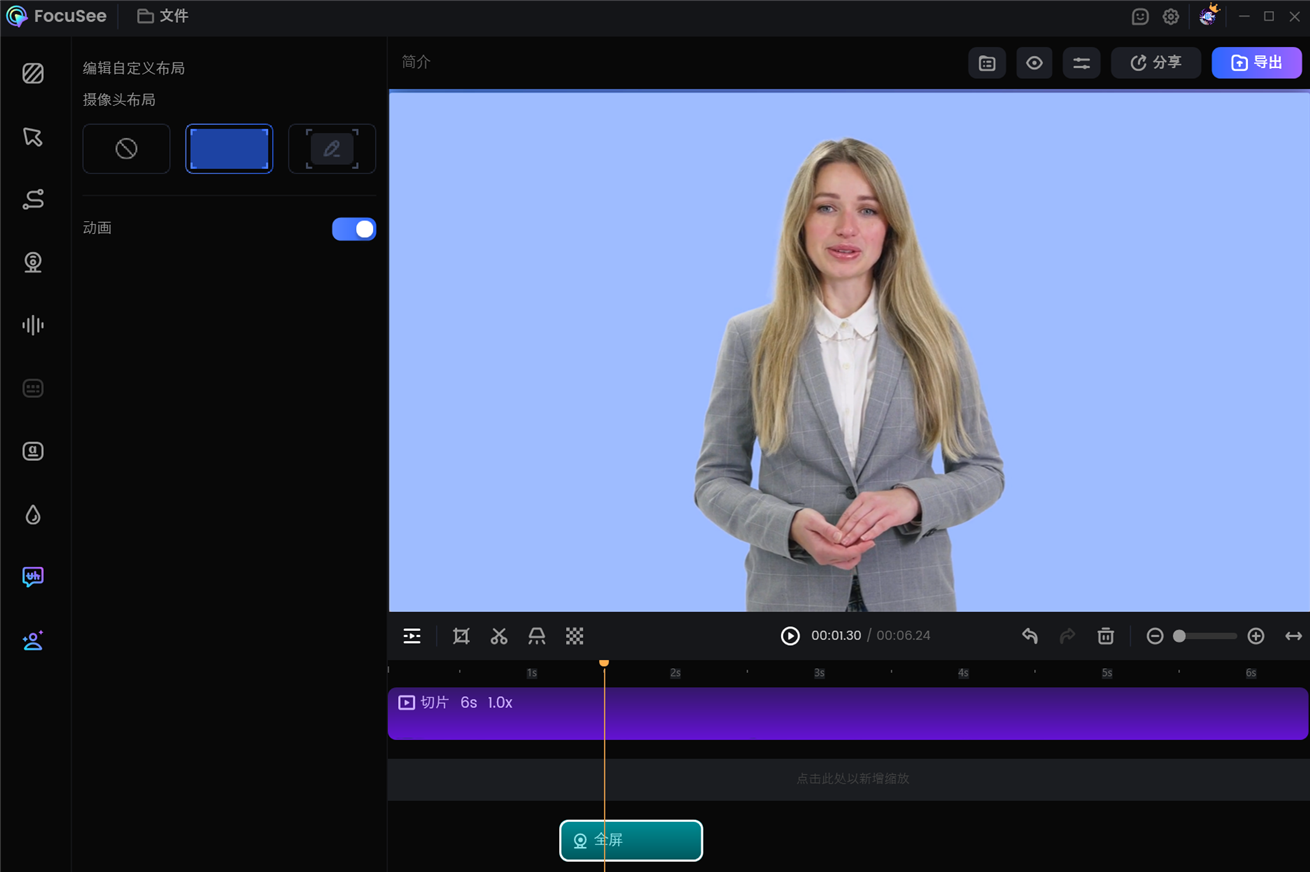1310x872 pixels.
Task: Click 点击此处以新增缩放 zoom track
Action: pyautogui.click(x=848, y=779)
